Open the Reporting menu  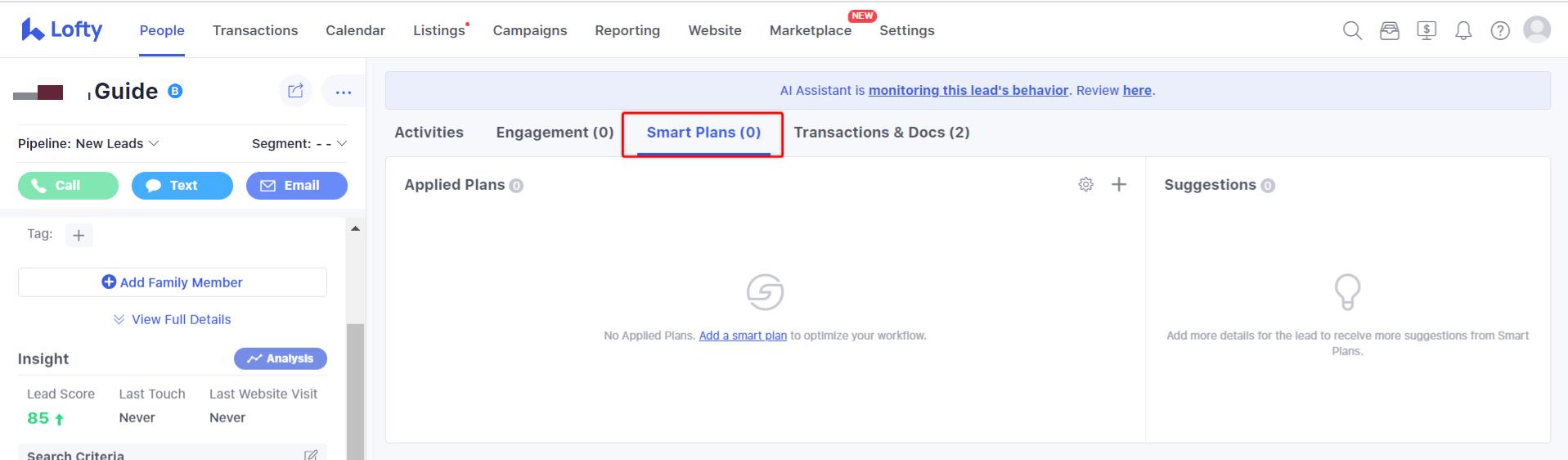point(627,30)
